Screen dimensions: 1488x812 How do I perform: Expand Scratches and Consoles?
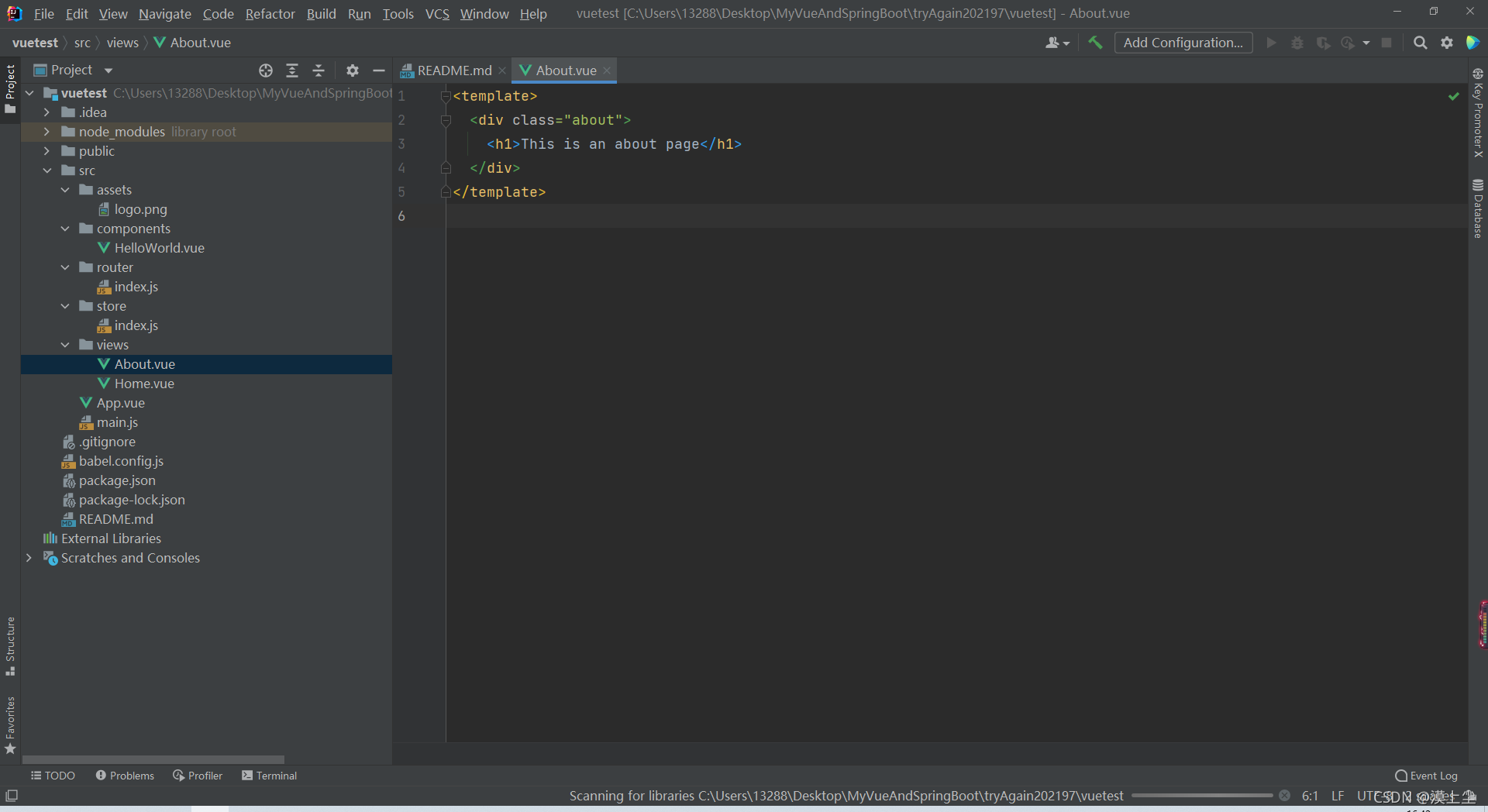29,558
